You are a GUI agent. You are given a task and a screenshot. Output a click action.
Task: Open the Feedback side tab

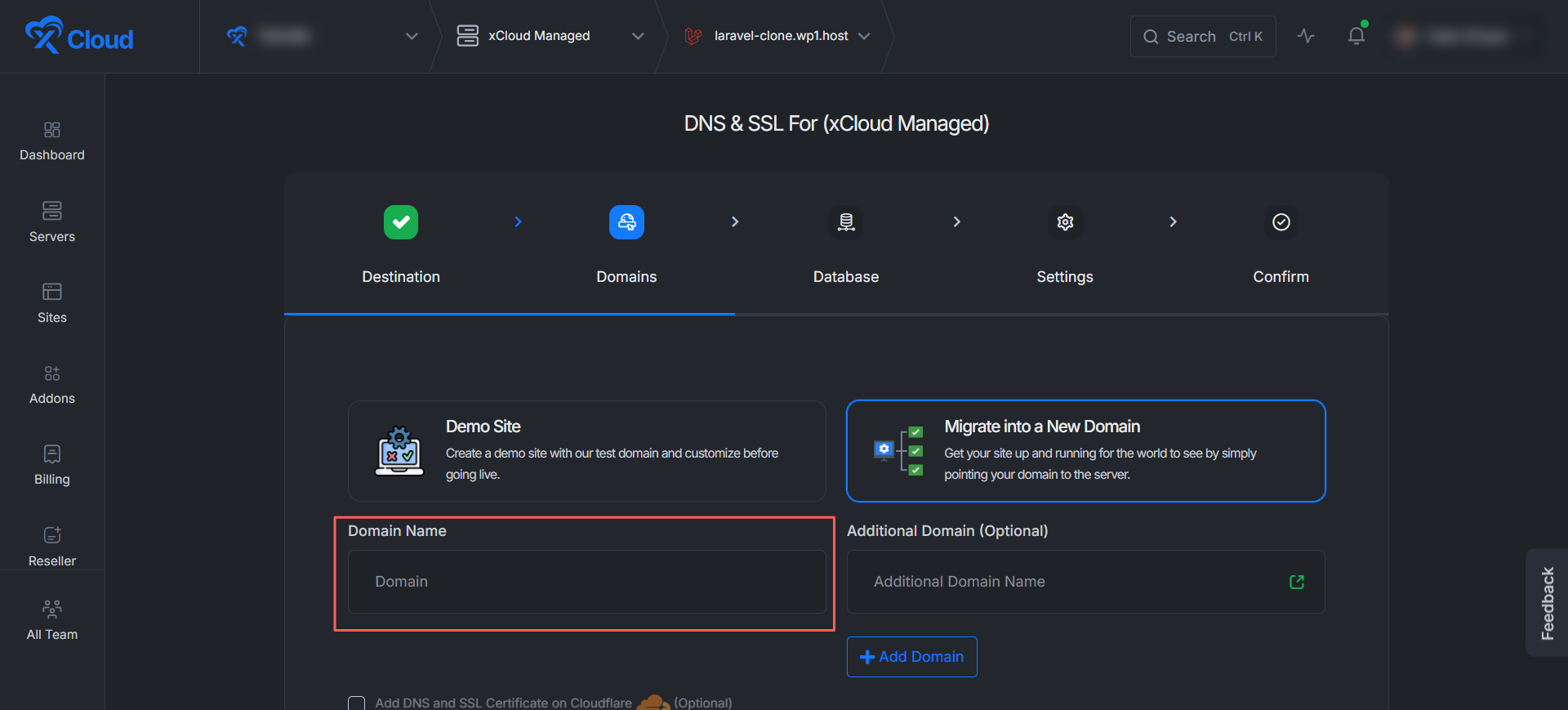(x=1547, y=603)
